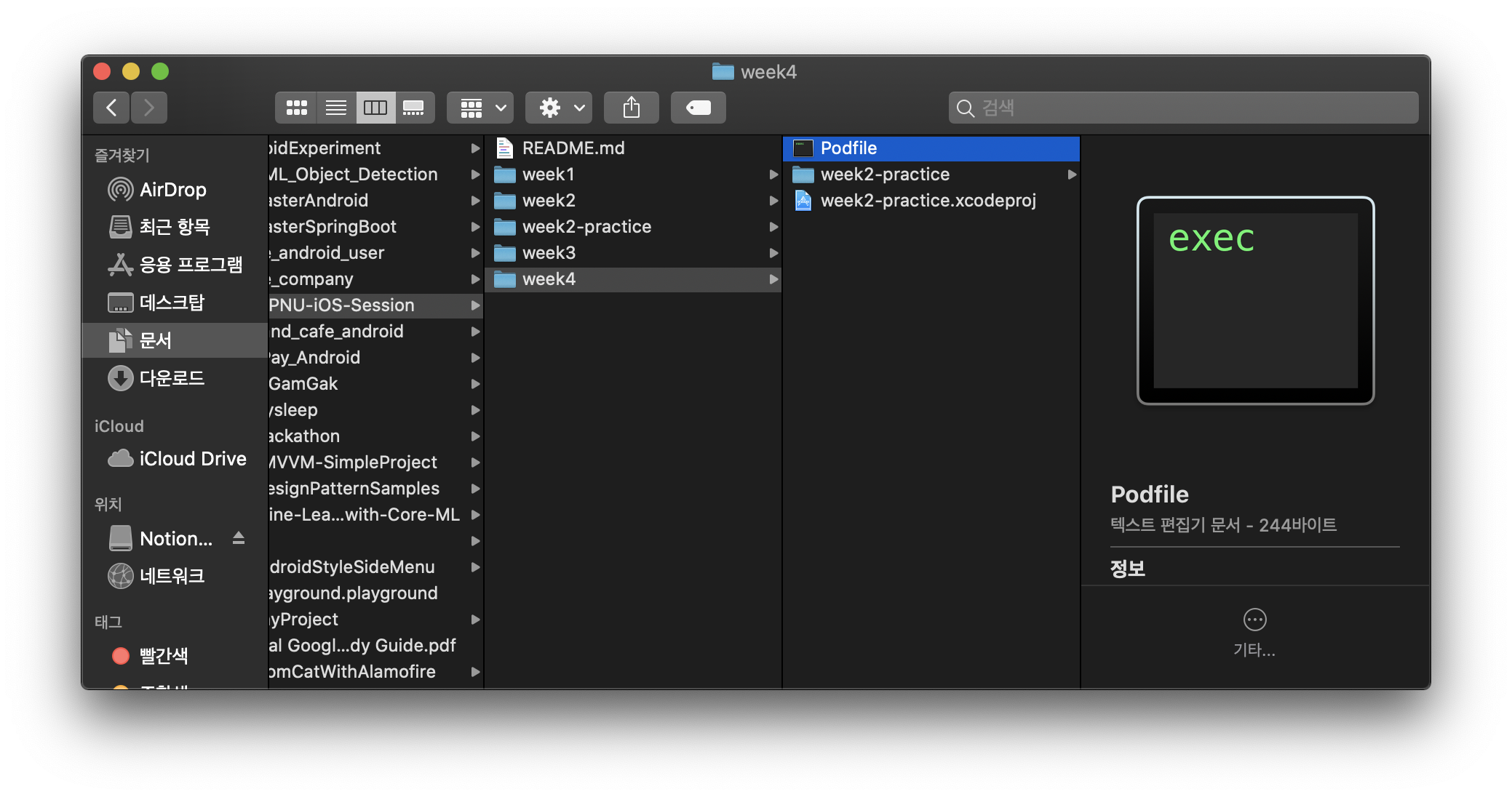Select the Downloads sidebar item
This screenshot has width=1512, height=797.
[172, 378]
